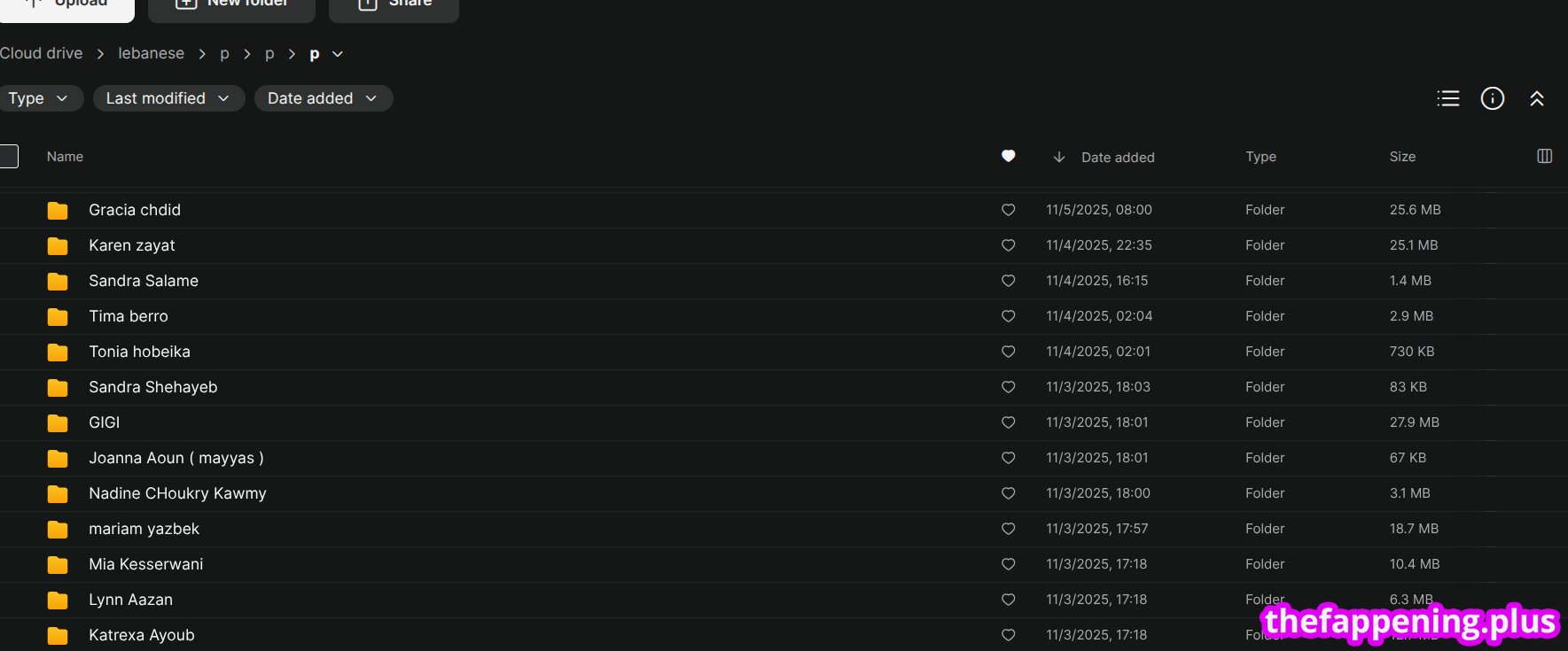The width and height of the screenshot is (1568, 651).
Task: Tick the select-all checkbox beside Name
Action: click(9, 156)
